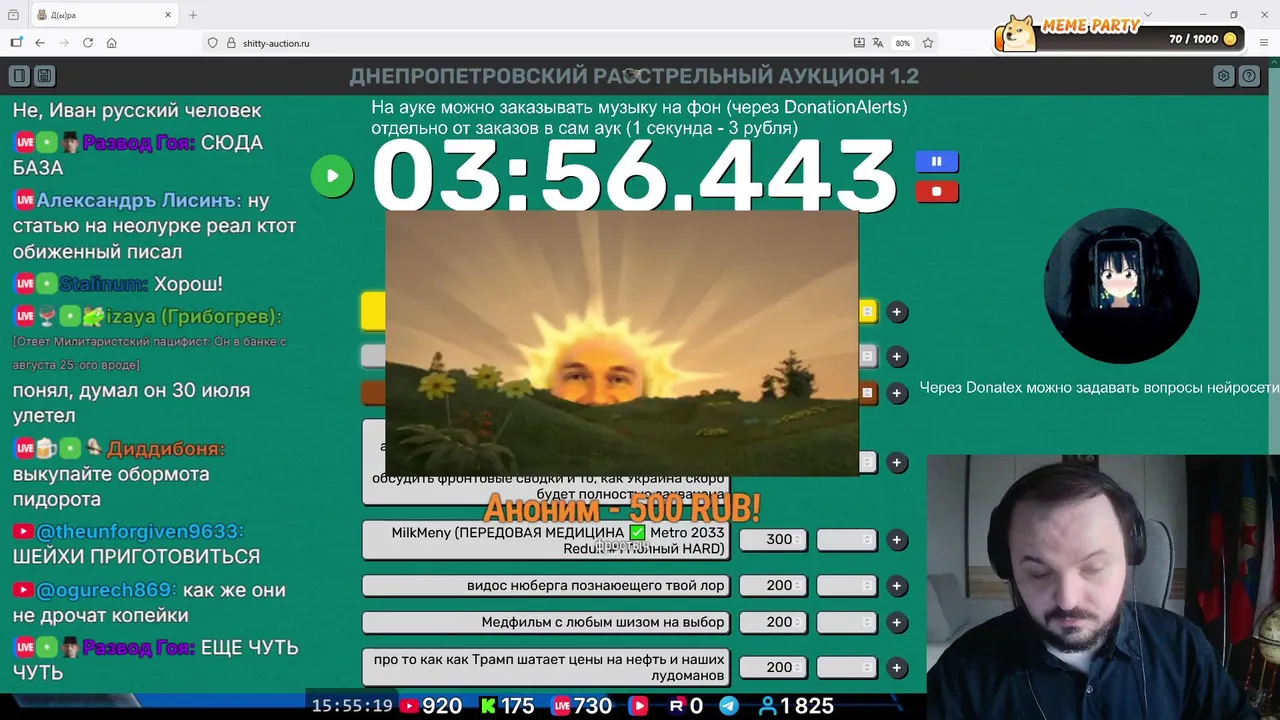Adjust stepper on the brown lot row
Screen dimensions: 1280x720
(868, 393)
